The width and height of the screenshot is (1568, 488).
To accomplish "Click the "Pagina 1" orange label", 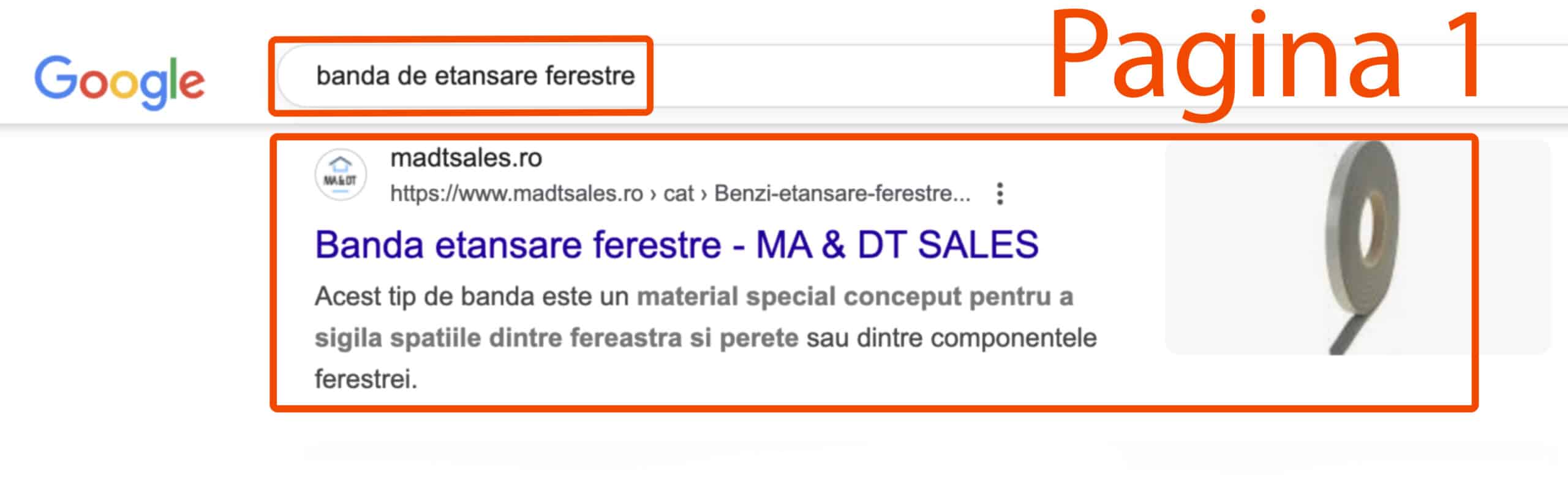I will coord(1265,58).
